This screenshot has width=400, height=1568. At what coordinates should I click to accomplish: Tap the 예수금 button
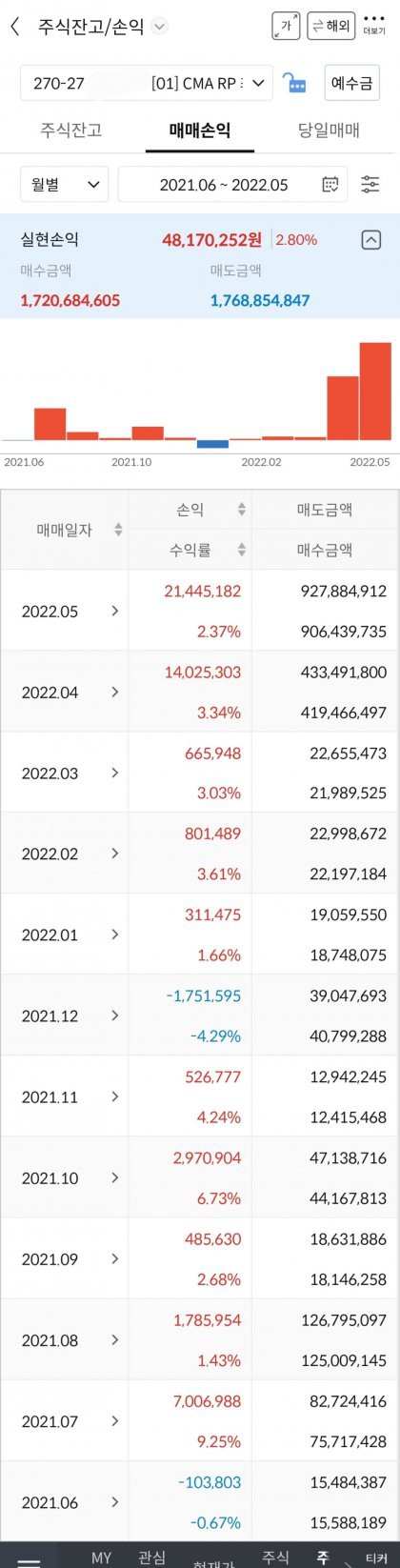(352, 84)
